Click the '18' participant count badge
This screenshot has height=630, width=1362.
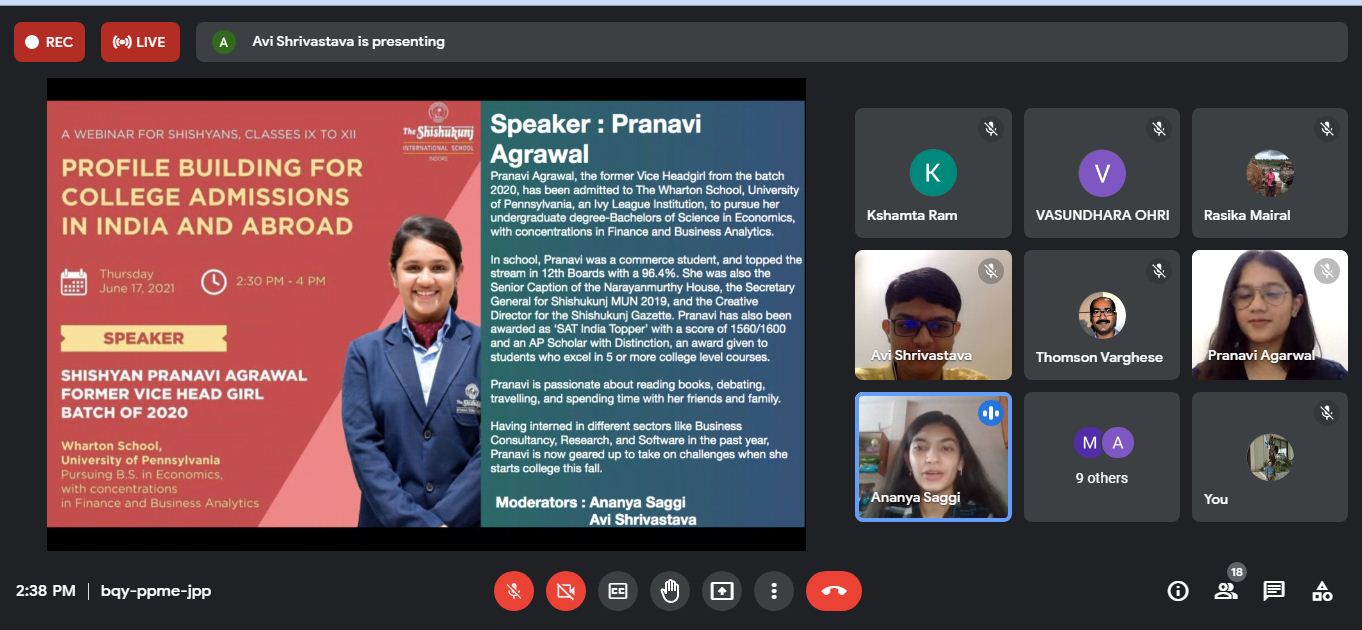(x=1237, y=572)
